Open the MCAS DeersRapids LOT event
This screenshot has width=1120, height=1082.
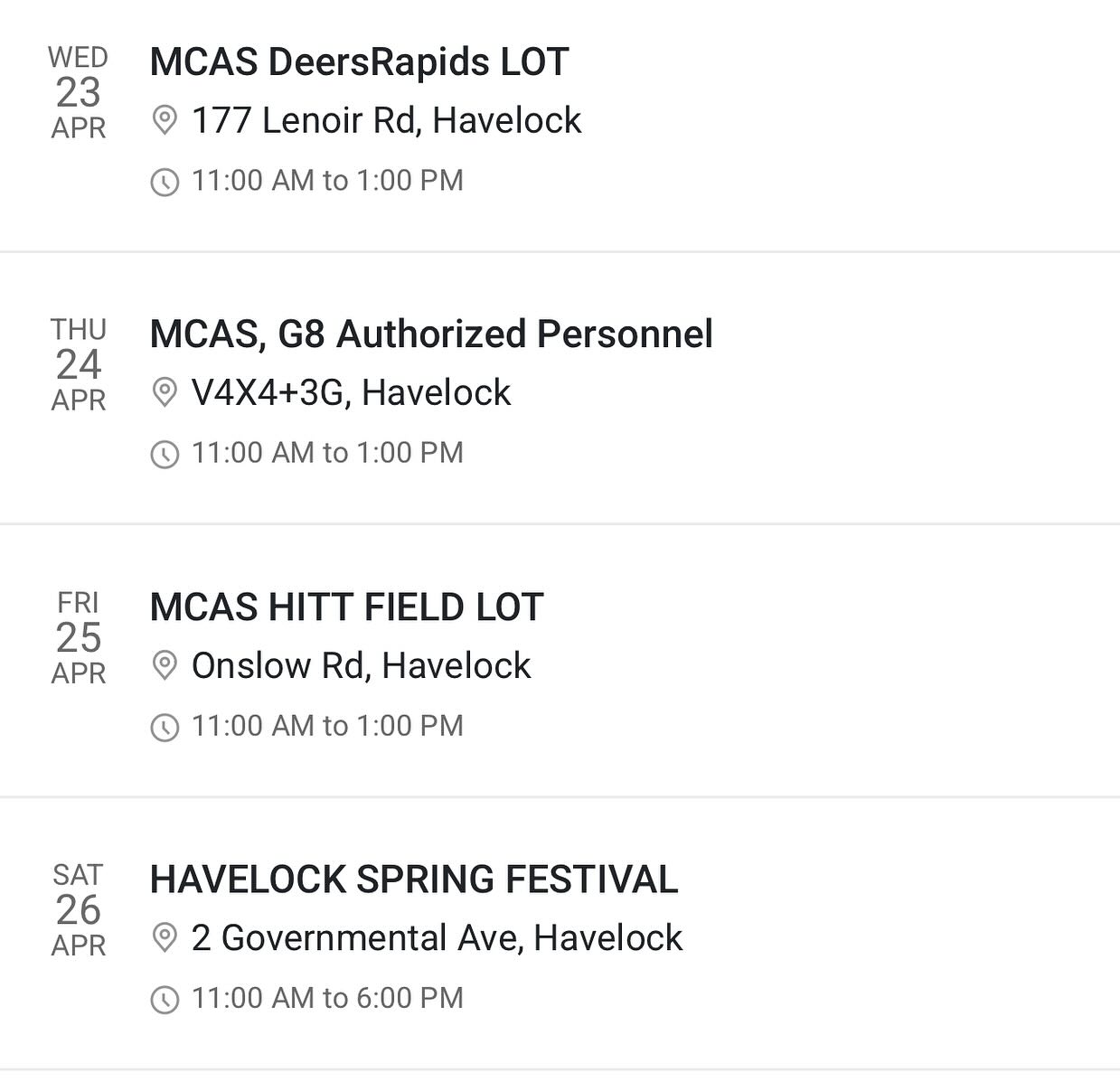(359, 62)
